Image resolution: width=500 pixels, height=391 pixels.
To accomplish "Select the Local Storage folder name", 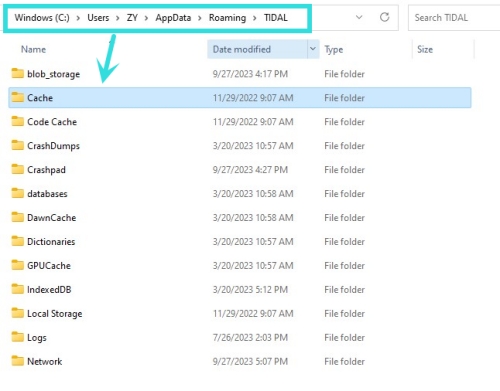I will click(x=55, y=314).
